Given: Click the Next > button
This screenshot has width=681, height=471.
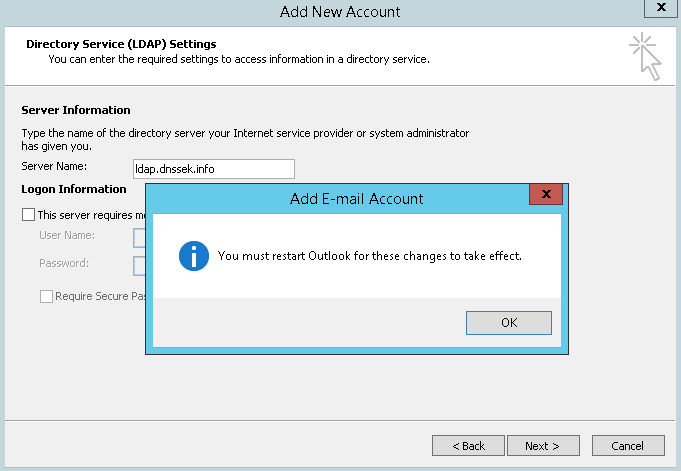Looking at the screenshot, I should click(x=543, y=445).
